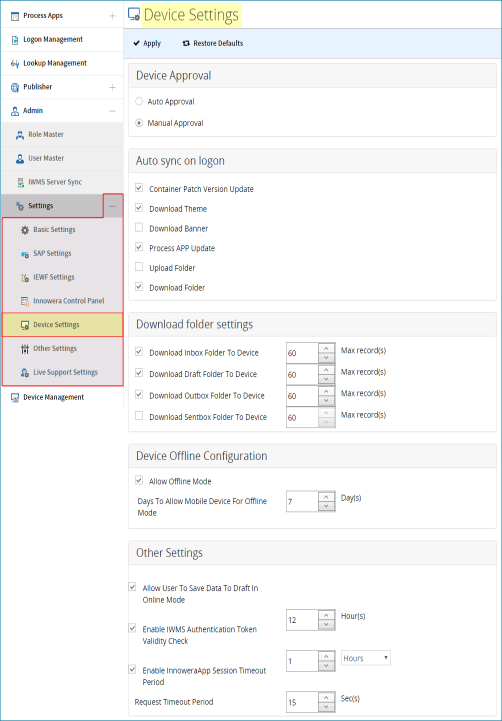The width and height of the screenshot is (502, 721).
Task: Increase Inbox folder max records value
Action: [326, 348]
